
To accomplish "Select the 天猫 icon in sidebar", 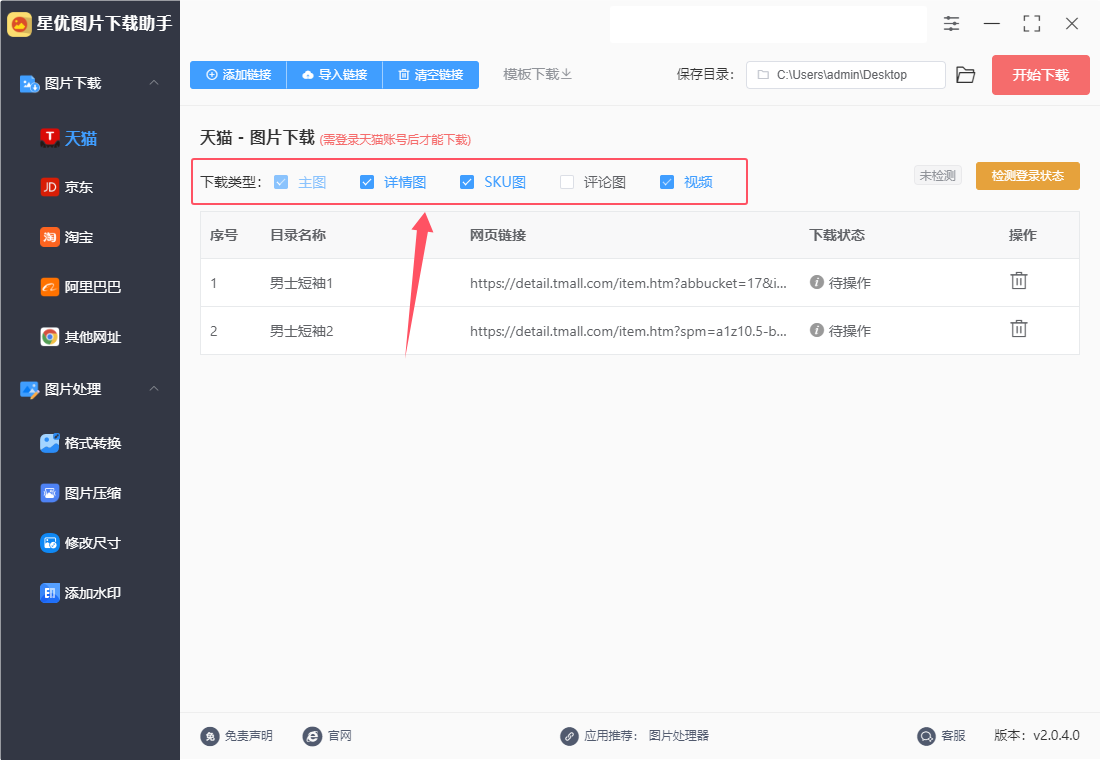I will [49, 138].
